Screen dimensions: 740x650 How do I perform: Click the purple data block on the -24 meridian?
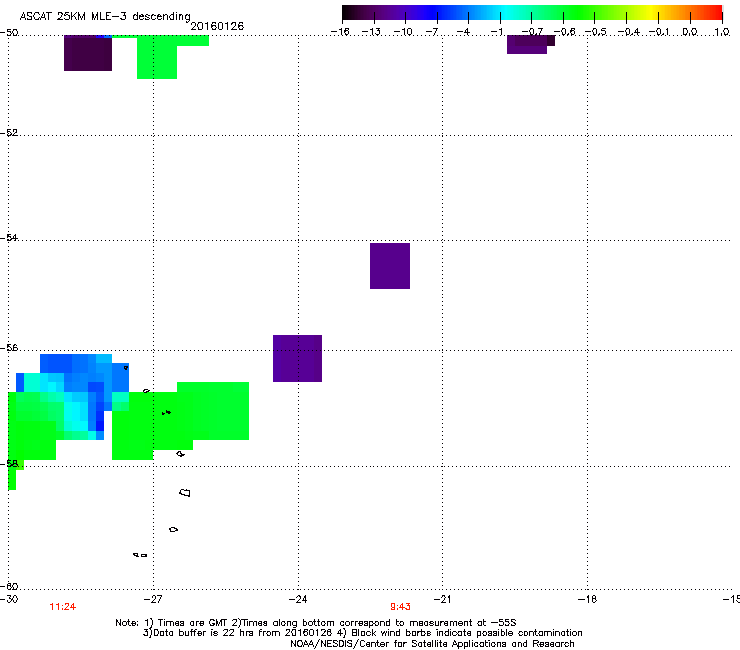(297, 358)
